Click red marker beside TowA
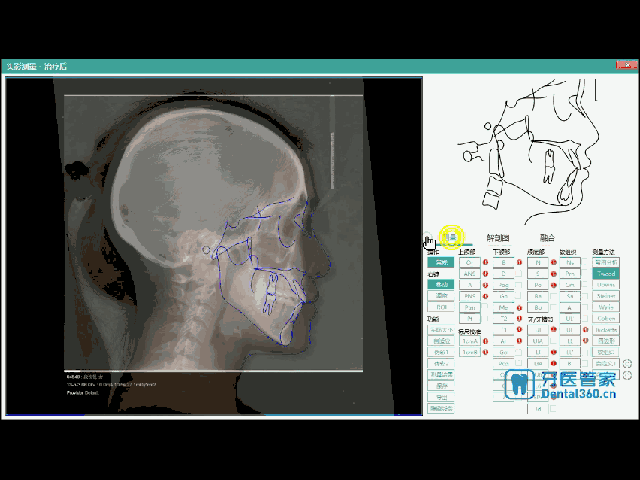The height and width of the screenshot is (480, 640). coord(486,341)
